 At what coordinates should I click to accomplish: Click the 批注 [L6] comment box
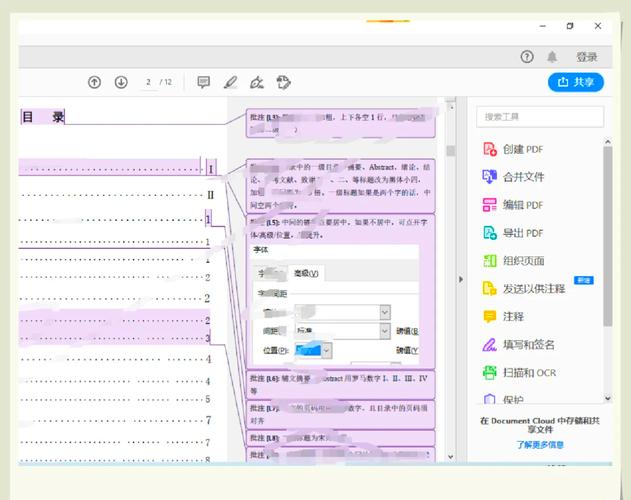(340, 384)
